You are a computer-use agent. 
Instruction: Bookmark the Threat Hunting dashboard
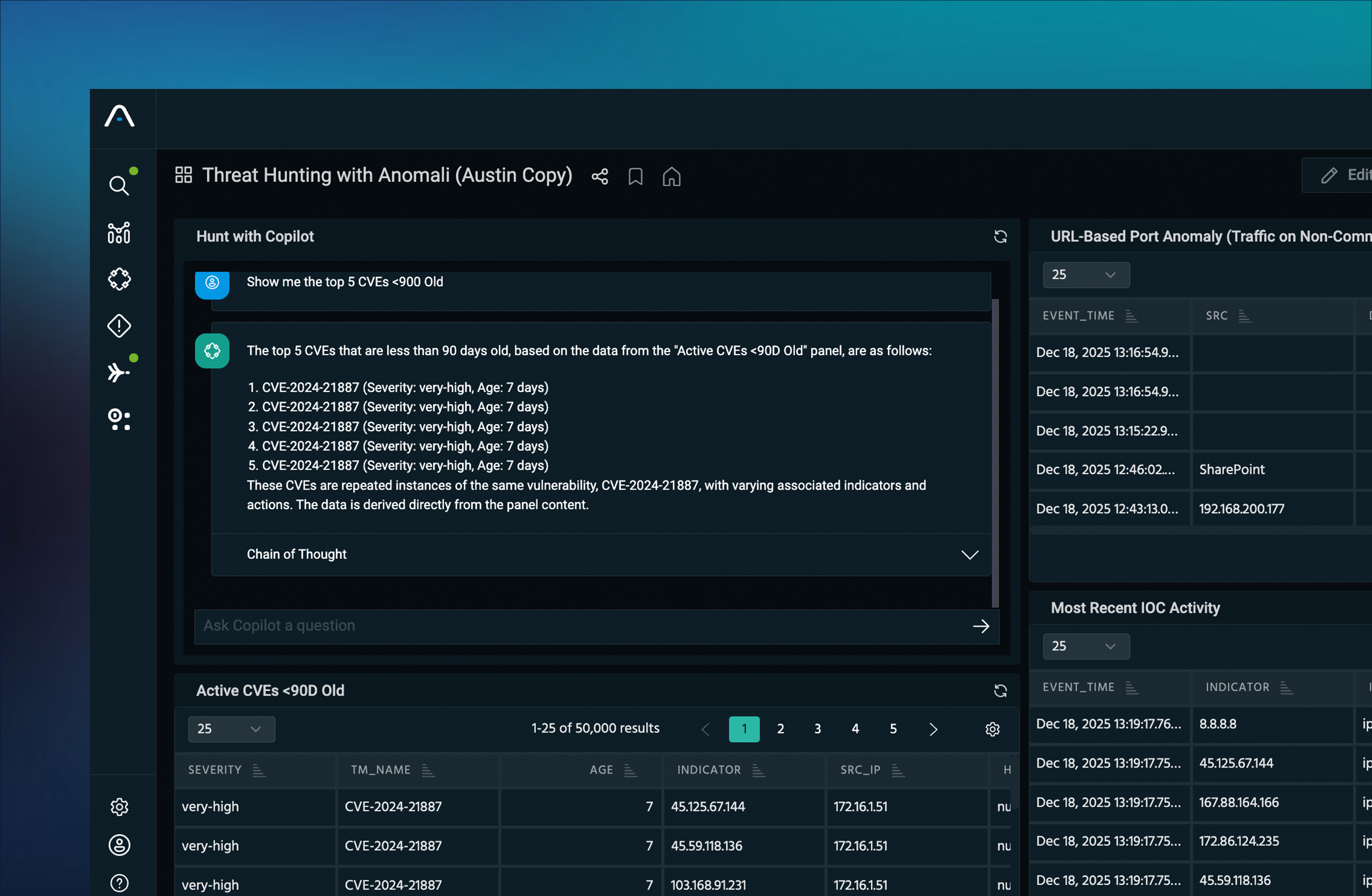pyautogui.click(x=635, y=176)
